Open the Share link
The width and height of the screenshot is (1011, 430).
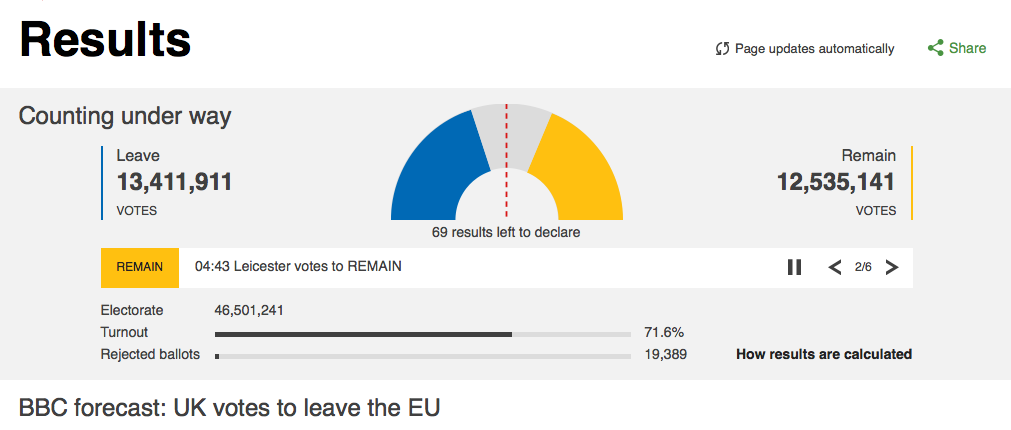pyautogui.click(x=967, y=48)
